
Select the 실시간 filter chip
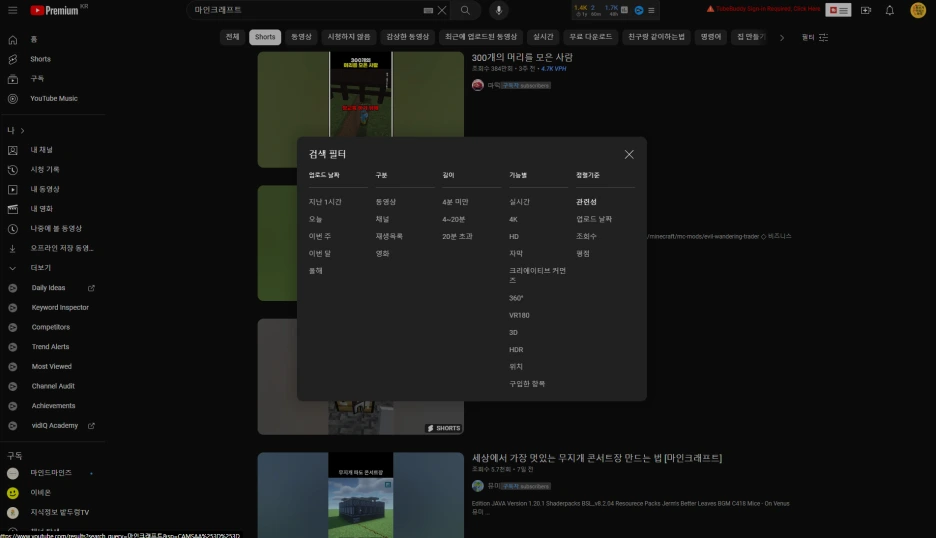543,37
